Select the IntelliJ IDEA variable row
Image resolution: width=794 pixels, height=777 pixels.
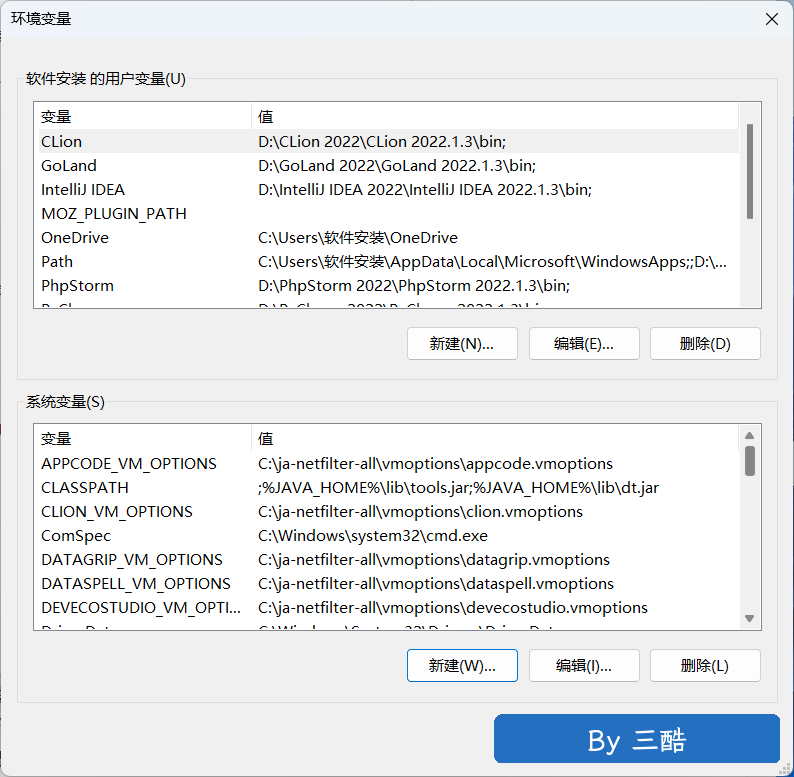pyautogui.click(x=388, y=189)
